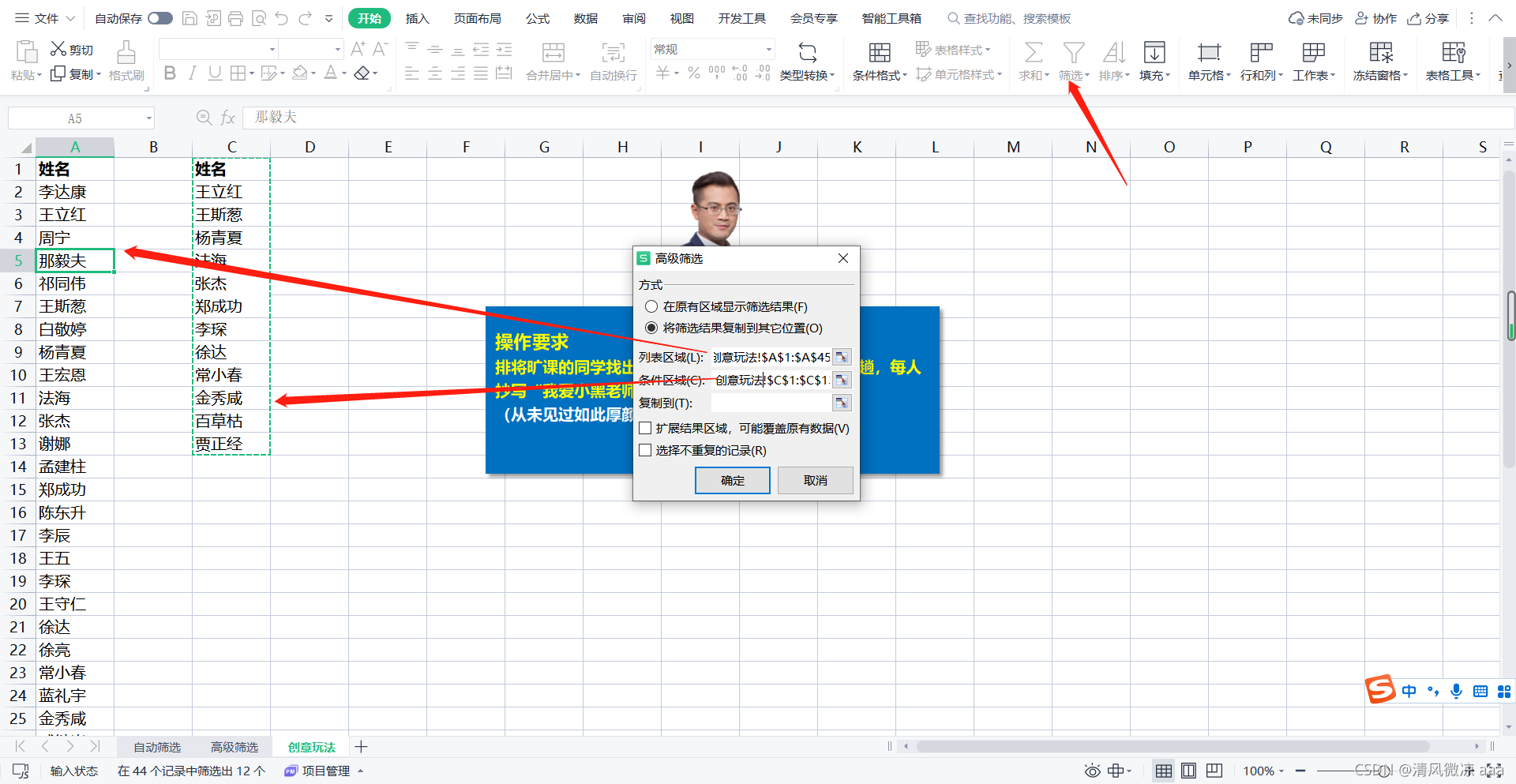Click the Fill (填充) icon
The width and height of the screenshot is (1516, 784).
[1154, 52]
